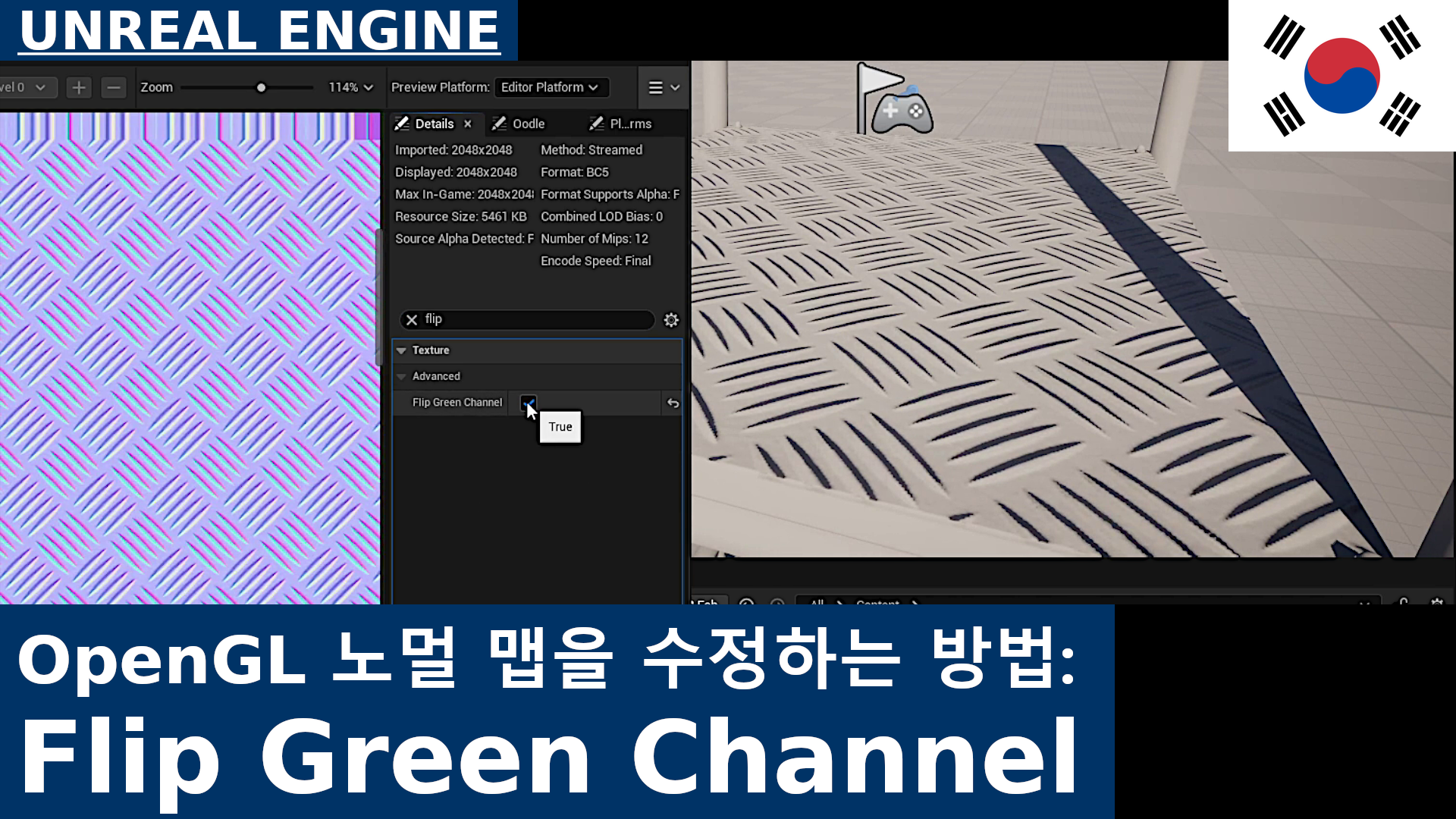Clear the flip search text
1456x819 pixels.
tap(412, 320)
